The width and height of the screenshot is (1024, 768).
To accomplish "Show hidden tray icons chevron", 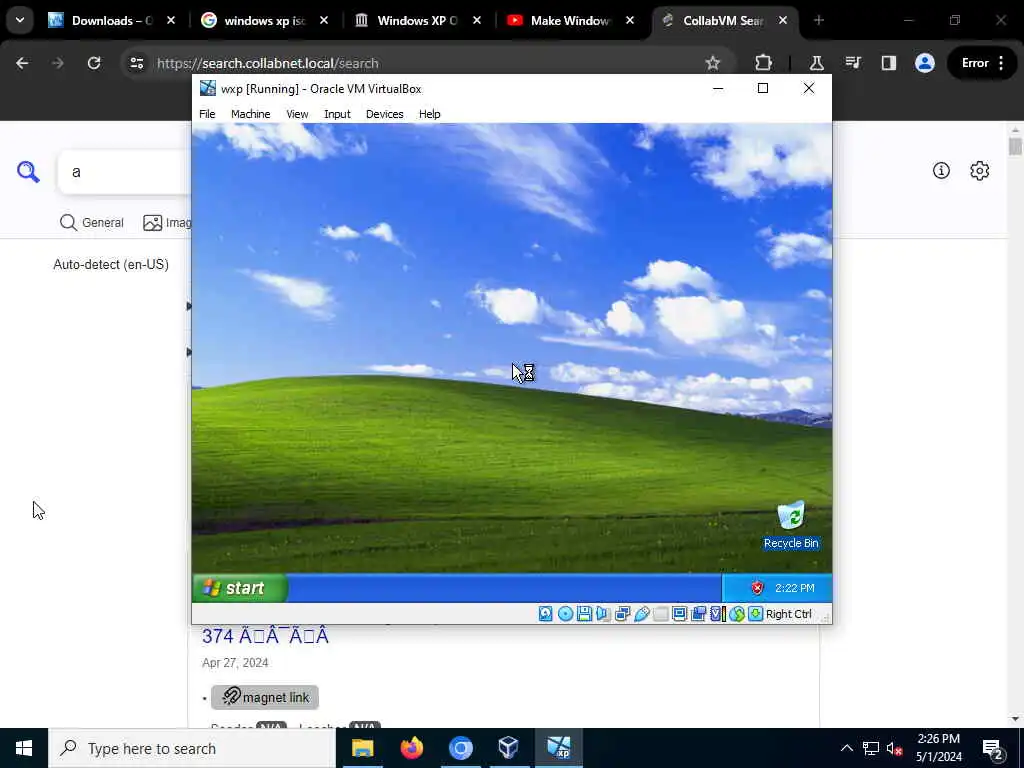I will pyautogui.click(x=846, y=748).
